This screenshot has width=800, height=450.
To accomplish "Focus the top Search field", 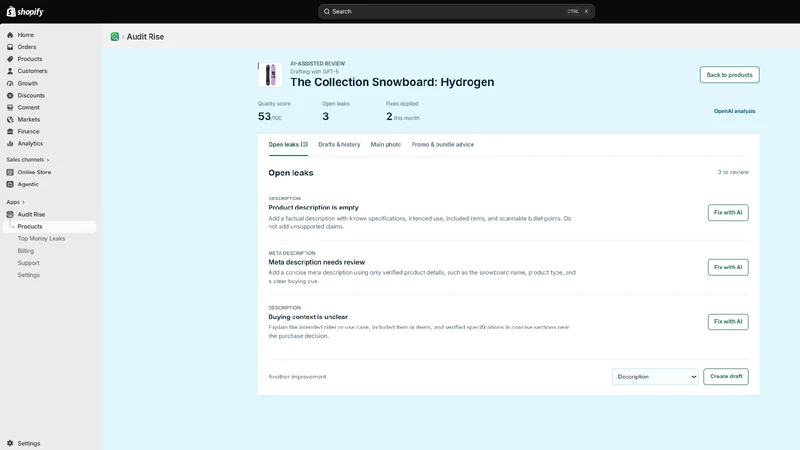I will pyautogui.click(x=457, y=11).
